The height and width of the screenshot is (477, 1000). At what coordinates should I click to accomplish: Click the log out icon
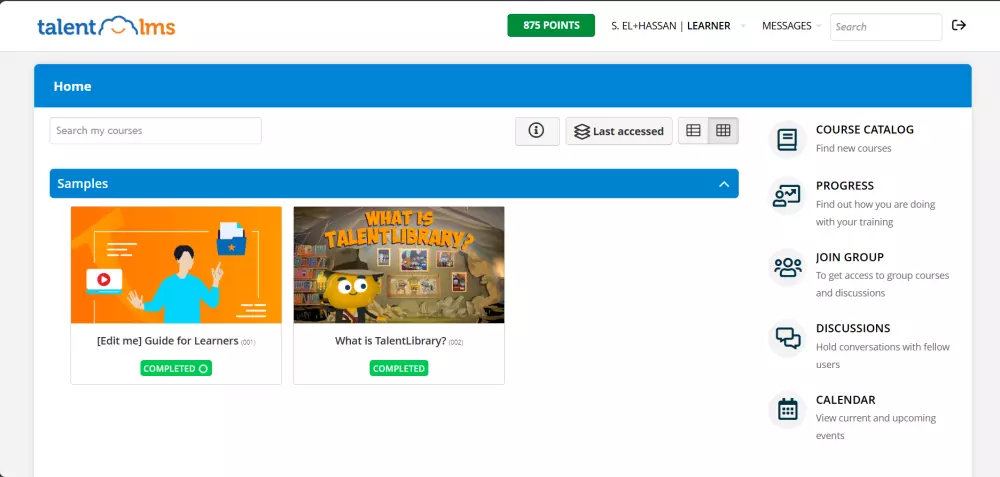click(959, 26)
